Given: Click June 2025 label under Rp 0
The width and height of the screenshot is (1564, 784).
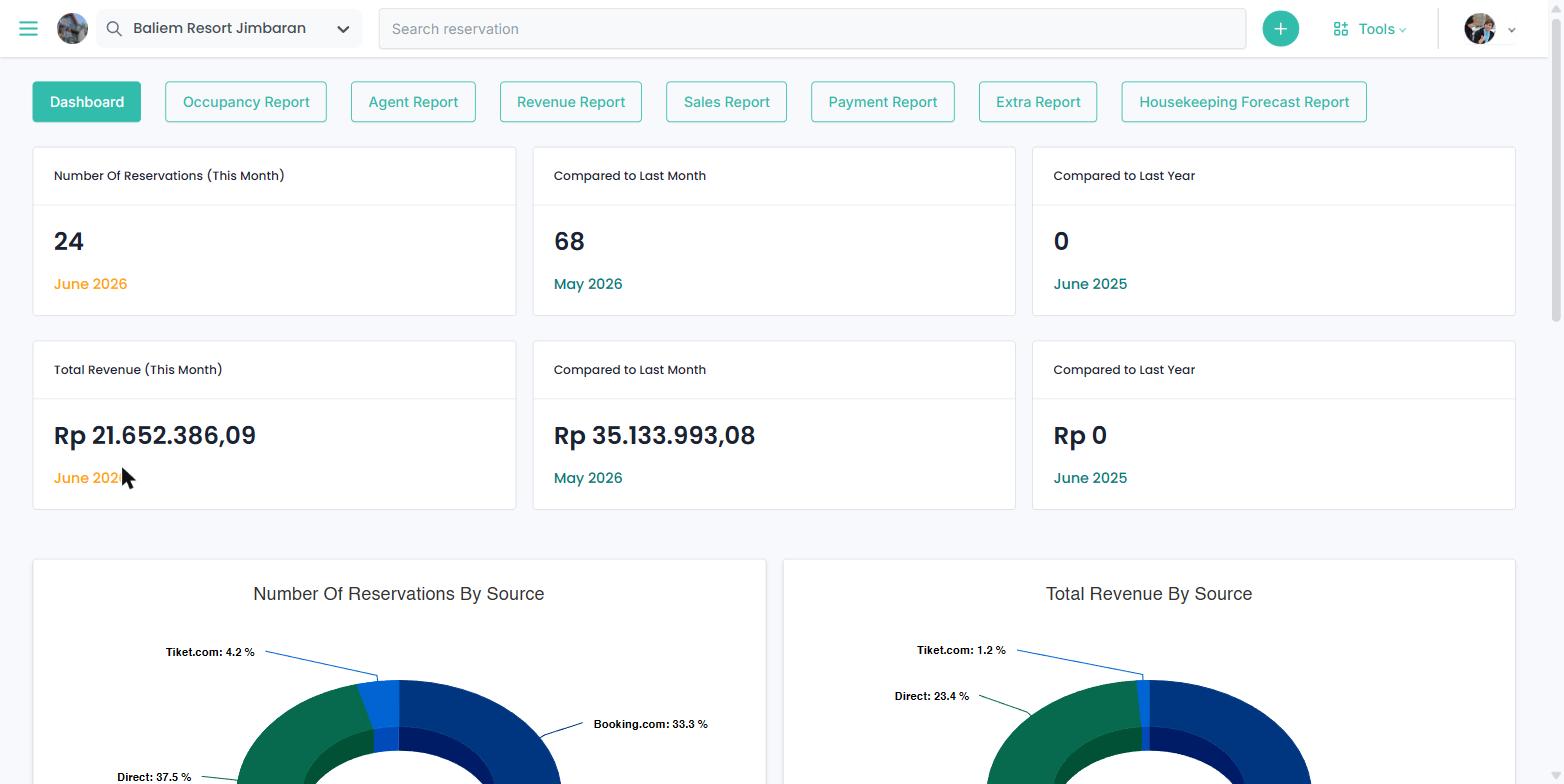Looking at the screenshot, I should pos(1090,478).
